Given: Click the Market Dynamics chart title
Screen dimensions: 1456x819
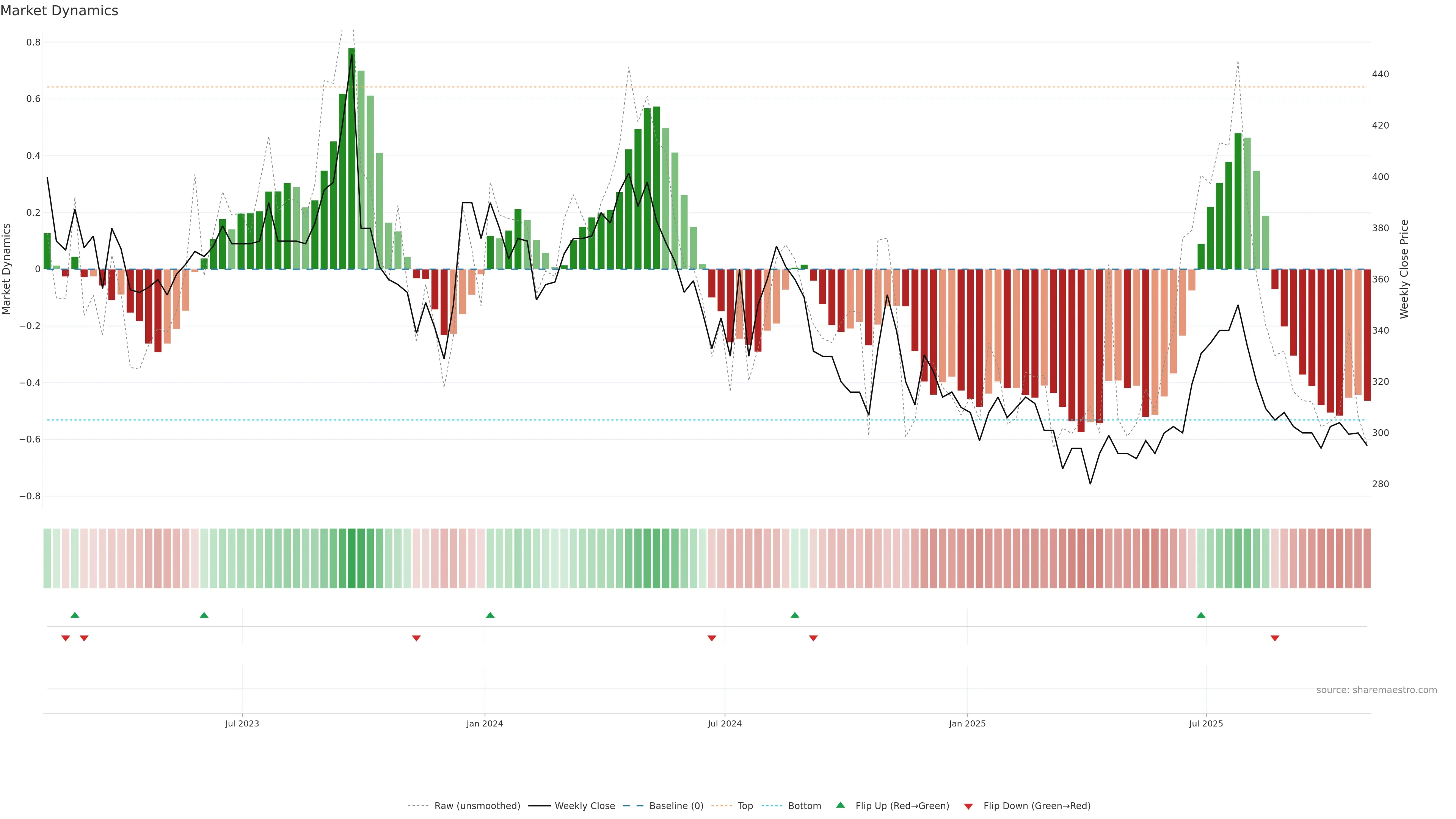Looking at the screenshot, I should [x=60, y=11].
